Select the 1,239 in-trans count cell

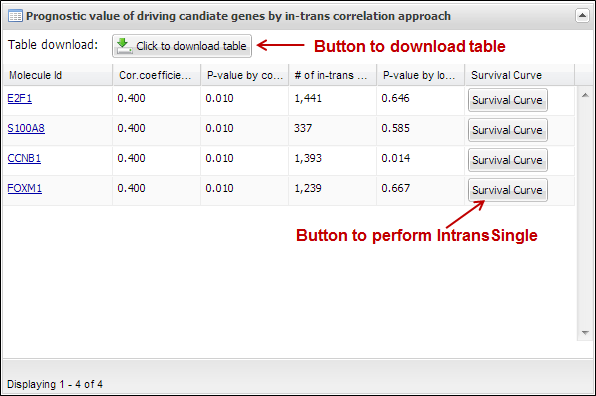click(x=333, y=190)
